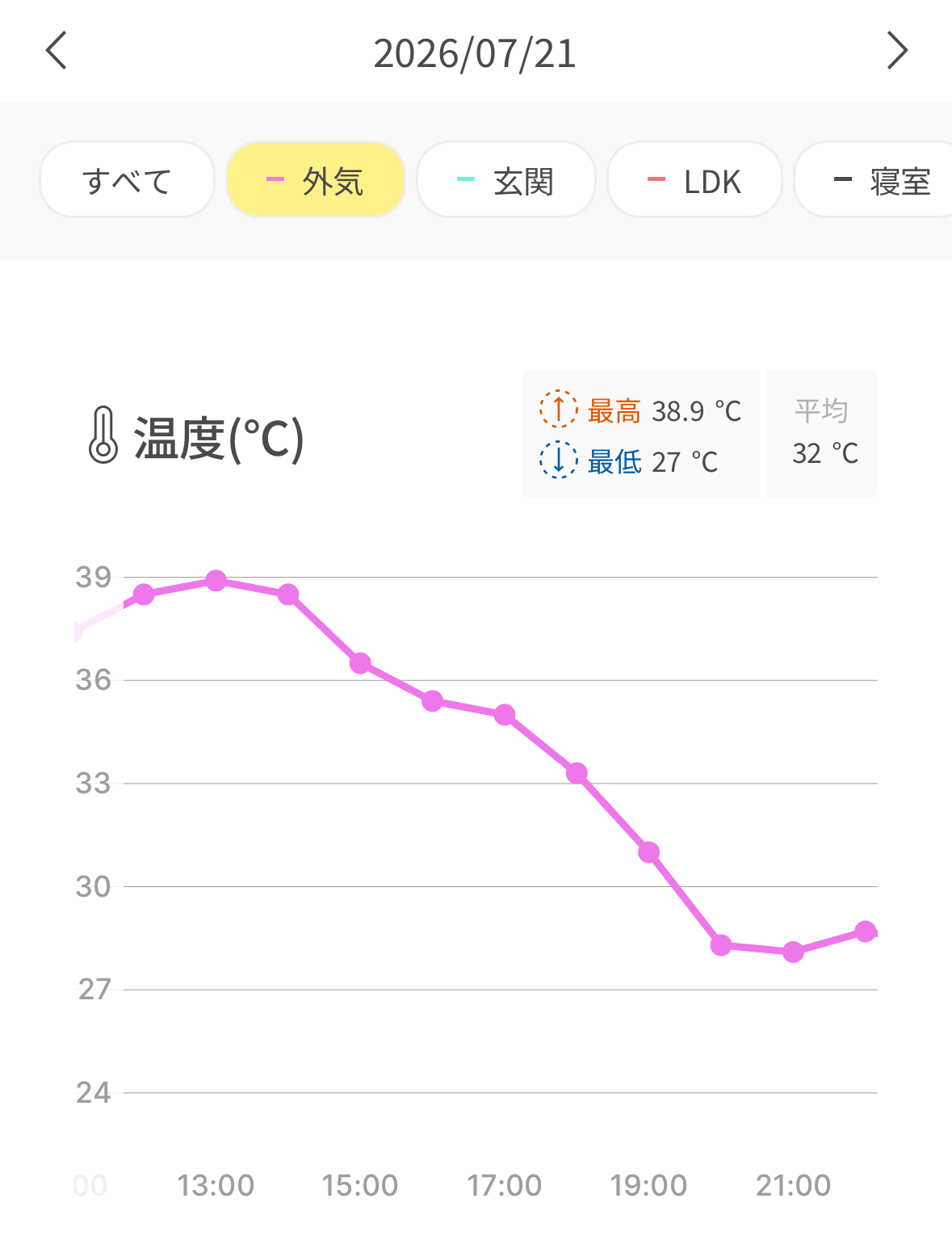Screen dimensions: 952x1253
Task: Click the pink 外気 legend color dash
Action: 275,179
